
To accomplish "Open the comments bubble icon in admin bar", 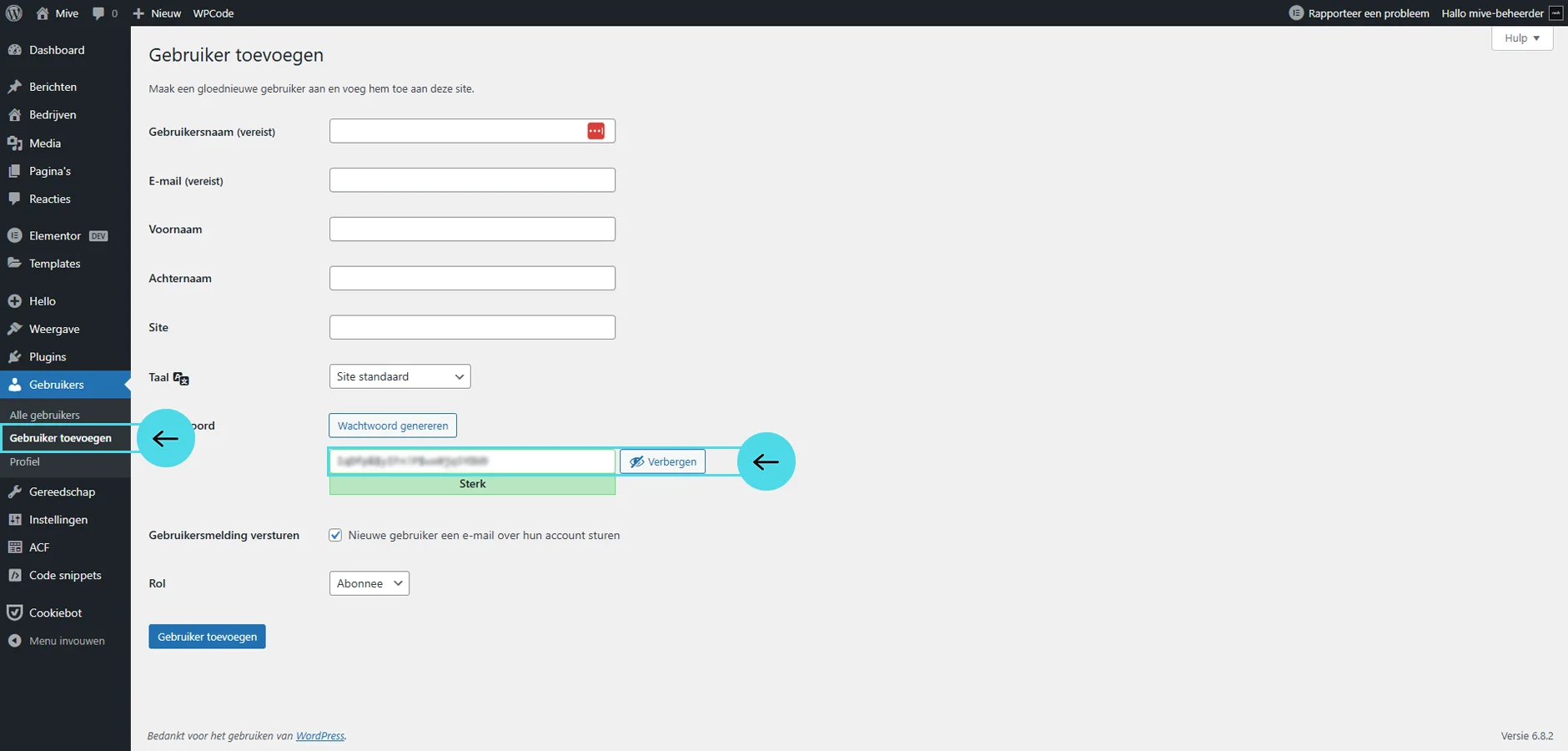I will (x=99, y=13).
